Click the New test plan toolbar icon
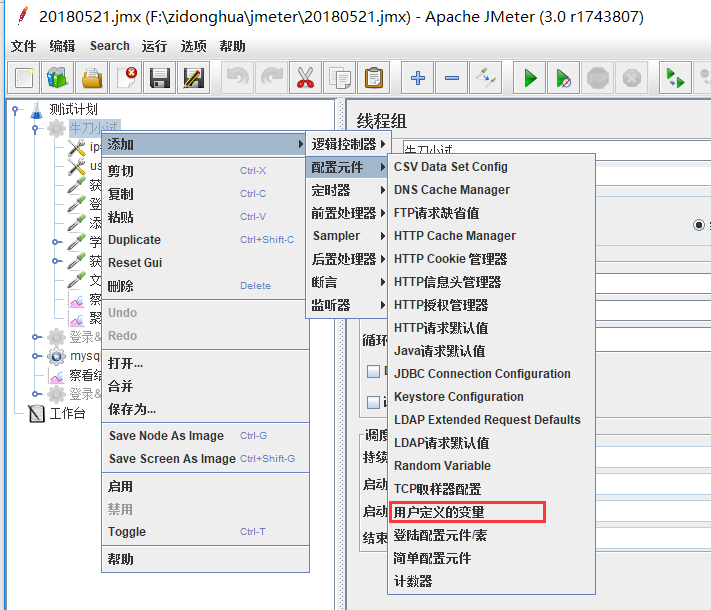711x610 pixels. (x=24, y=78)
